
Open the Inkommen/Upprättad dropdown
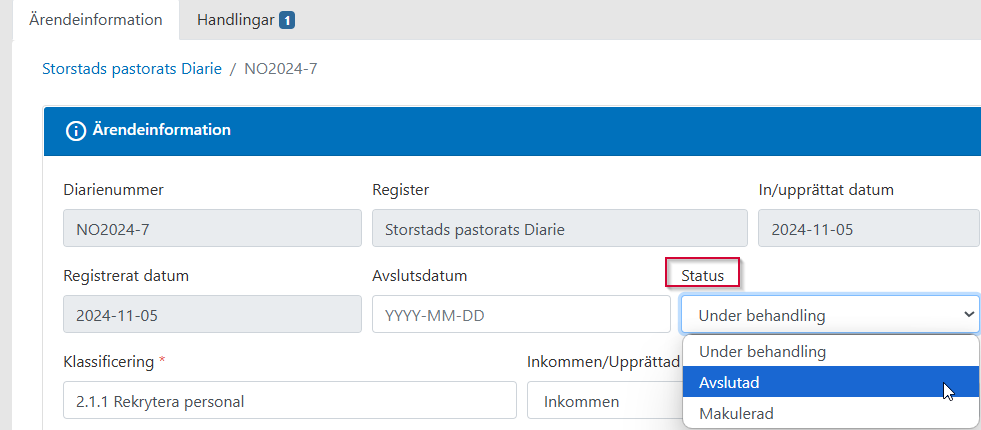(x=604, y=401)
